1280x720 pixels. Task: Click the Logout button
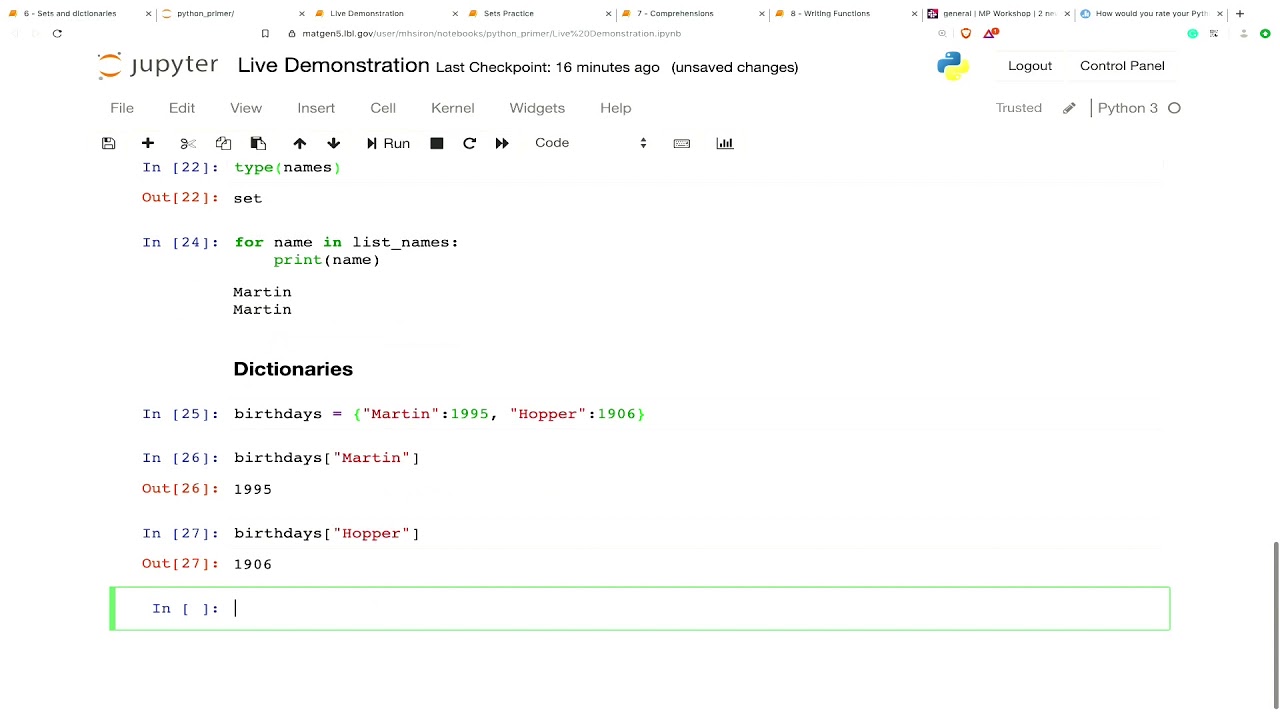1030,66
